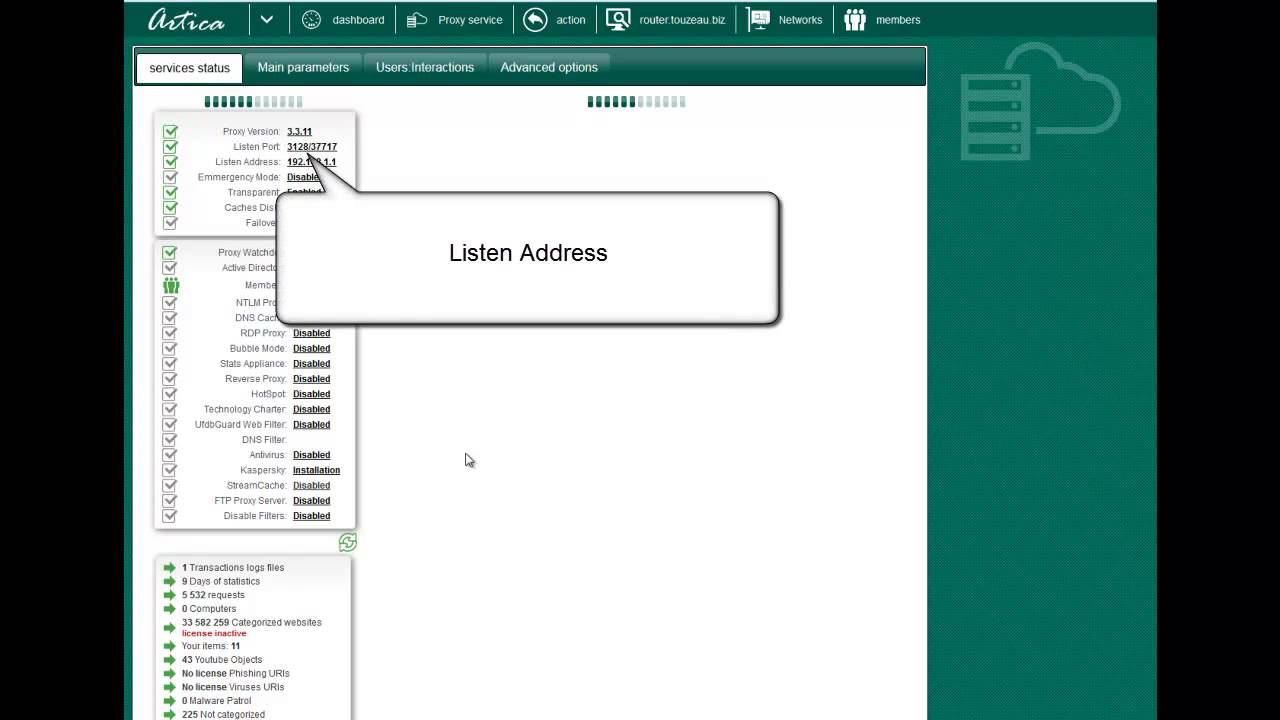Click the green check next to Caches

point(170,207)
